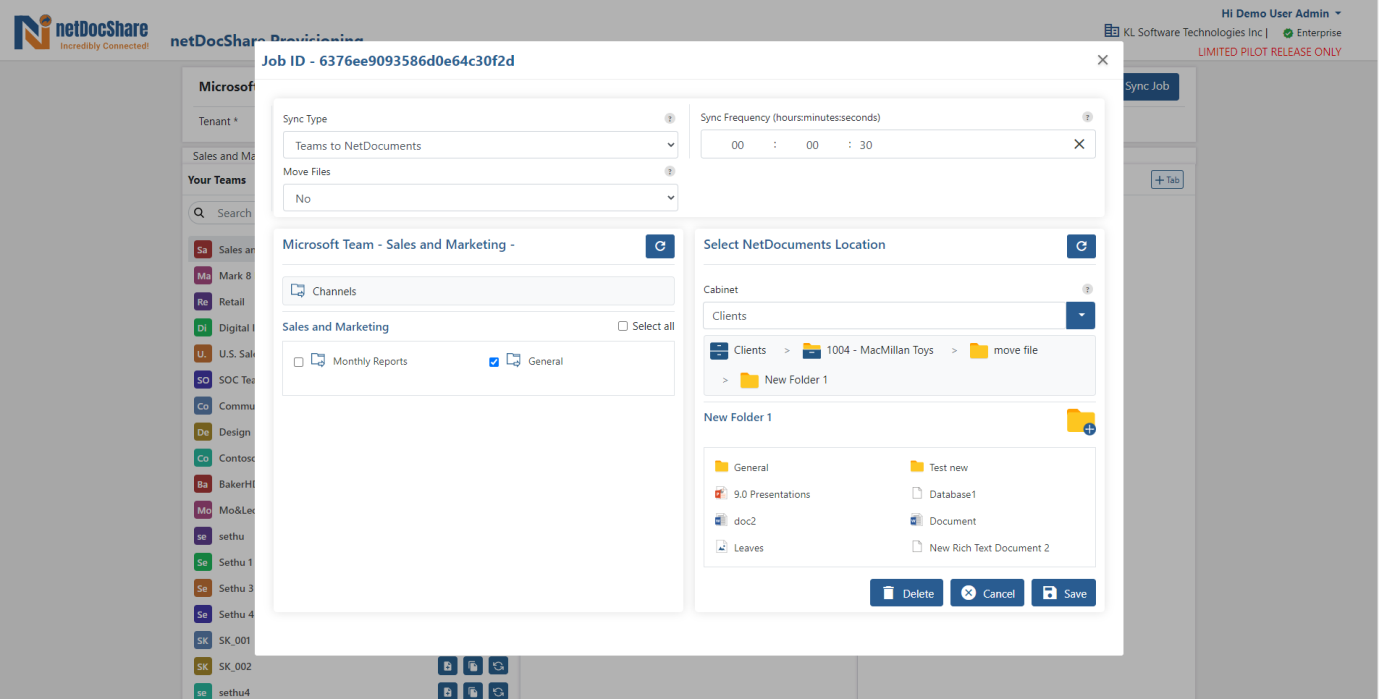Save the sync job settings
Image resolution: width=1379 pixels, height=699 pixels.
[x=1064, y=593]
